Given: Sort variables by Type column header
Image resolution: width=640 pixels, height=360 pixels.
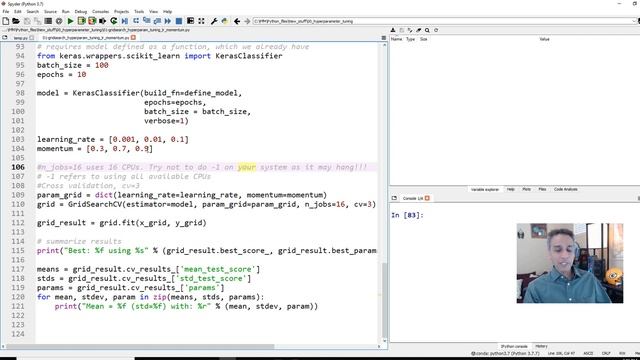Looking at the screenshot, I should pos(410,39).
